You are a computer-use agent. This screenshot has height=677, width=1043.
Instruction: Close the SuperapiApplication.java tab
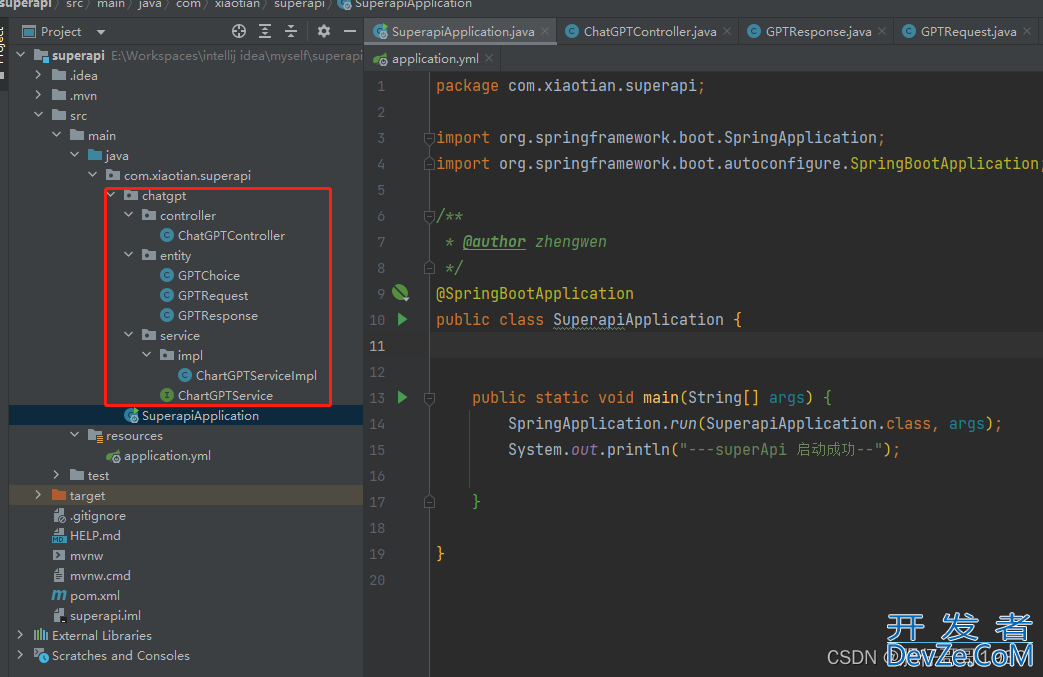545,31
